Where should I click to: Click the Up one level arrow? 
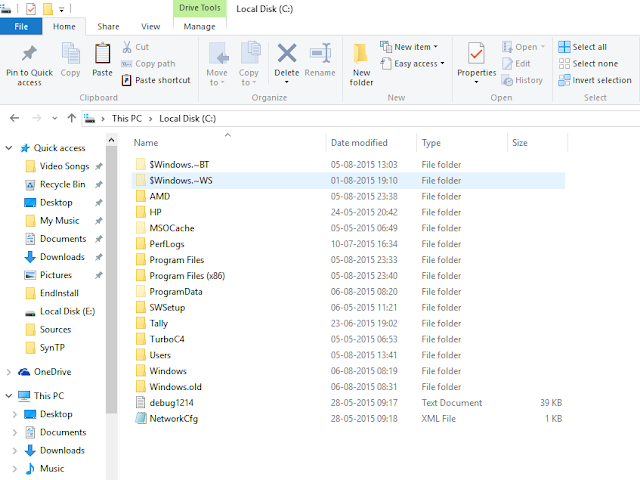[72, 118]
